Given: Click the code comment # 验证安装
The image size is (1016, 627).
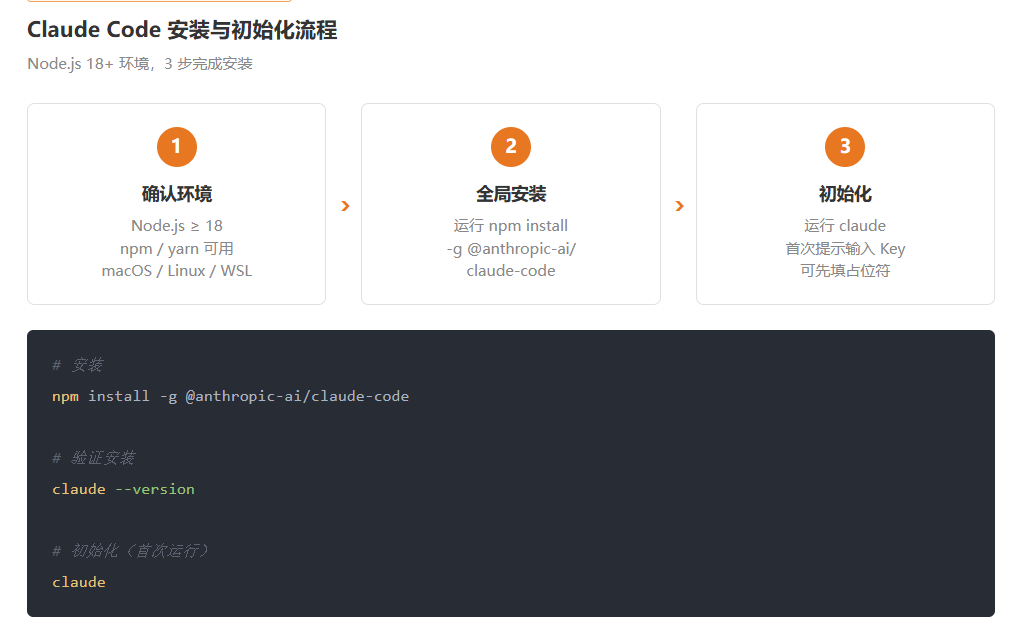Looking at the screenshot, I should pyautogui.click(x=93, y=458).
